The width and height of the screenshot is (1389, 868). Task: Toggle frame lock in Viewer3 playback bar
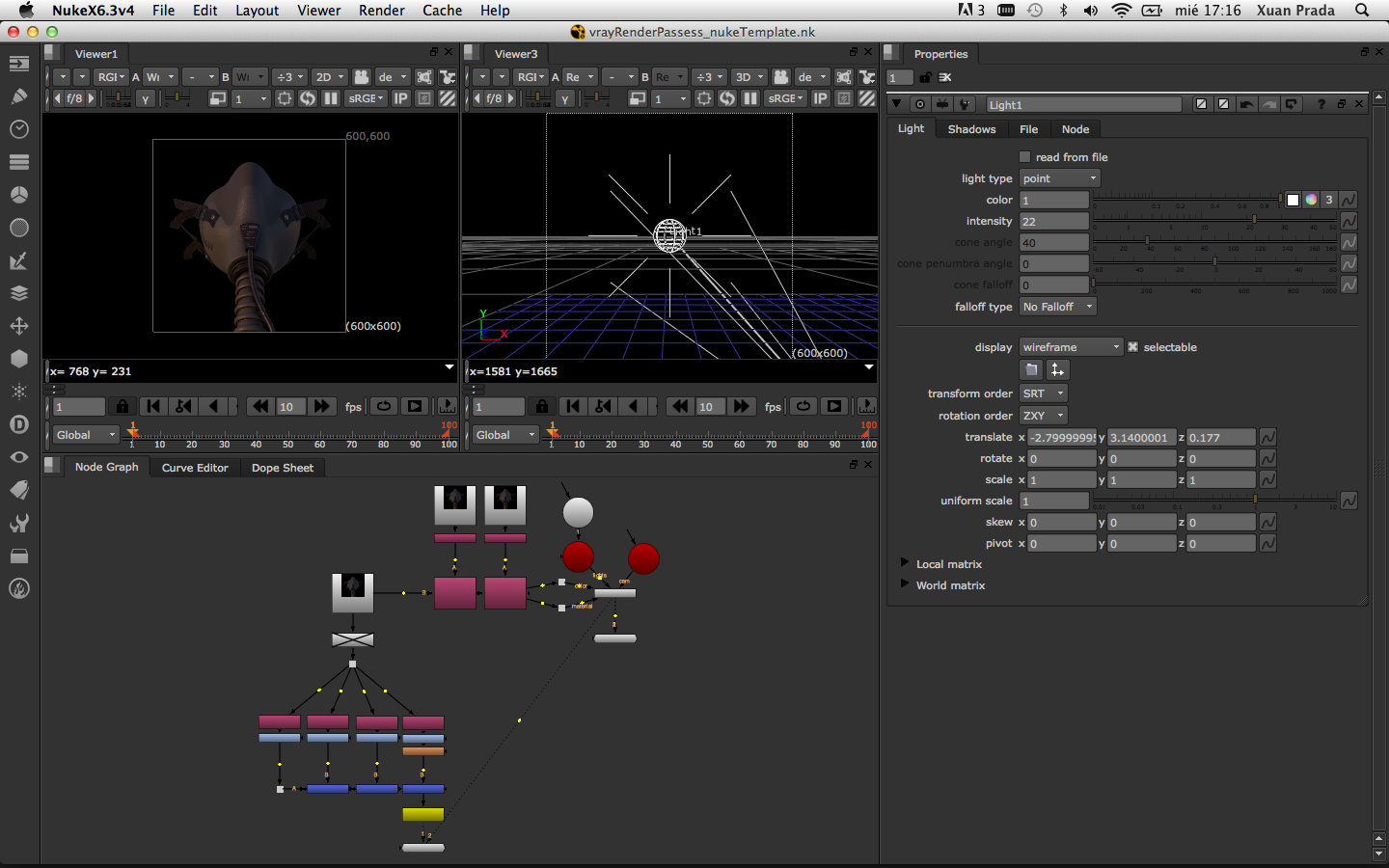tap(542, 407)
